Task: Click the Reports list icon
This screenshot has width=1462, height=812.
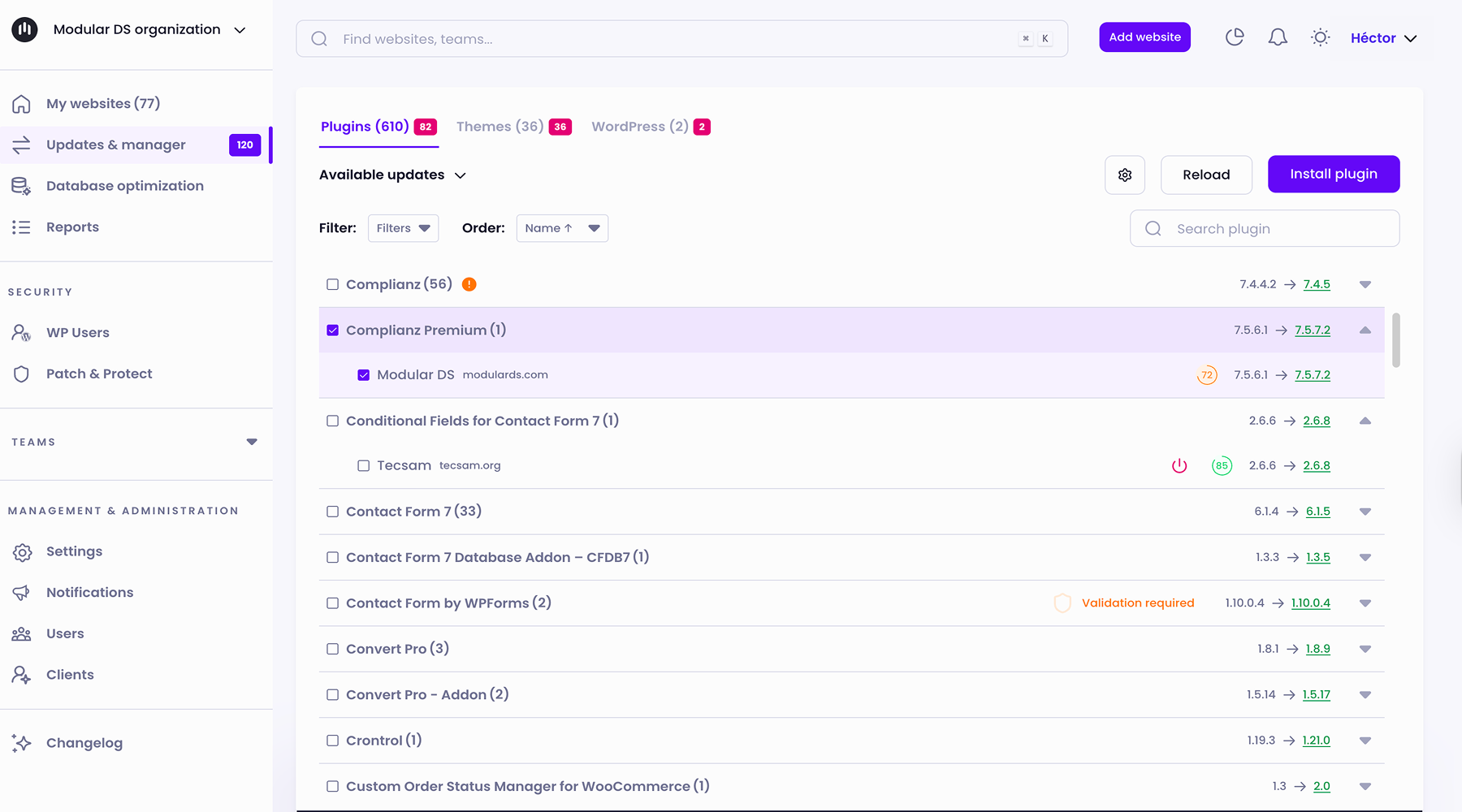Action: (x=22, y=227)
